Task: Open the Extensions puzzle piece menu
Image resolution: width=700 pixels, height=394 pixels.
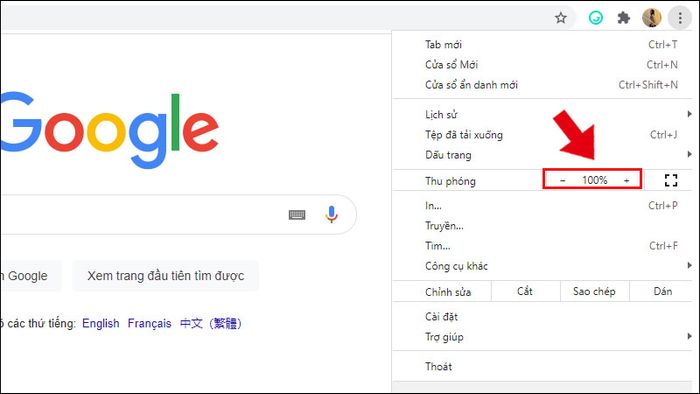Action: [x=623, y=18]
